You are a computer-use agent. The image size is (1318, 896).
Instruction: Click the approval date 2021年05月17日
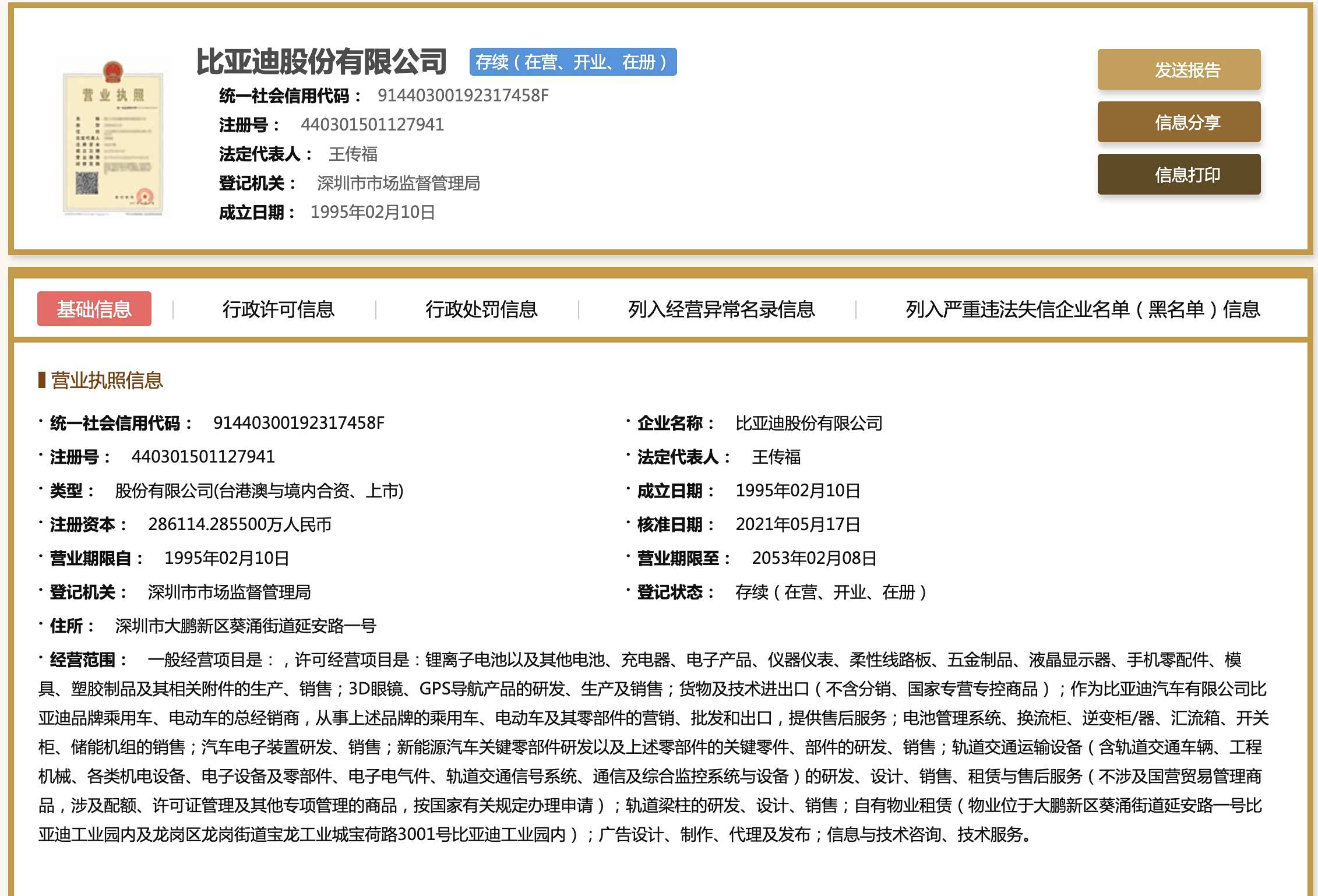pos(797,524)
